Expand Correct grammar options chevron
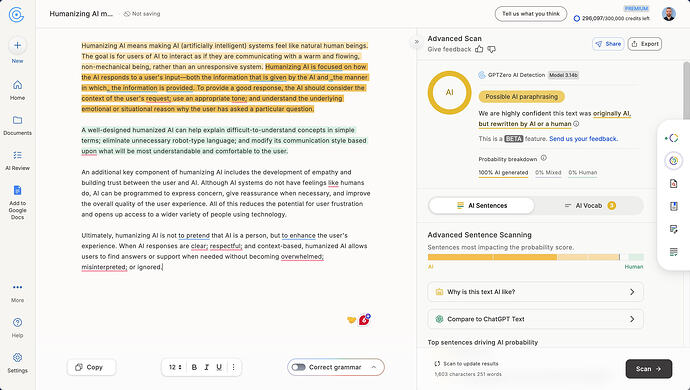 click(x=374, y=367)
